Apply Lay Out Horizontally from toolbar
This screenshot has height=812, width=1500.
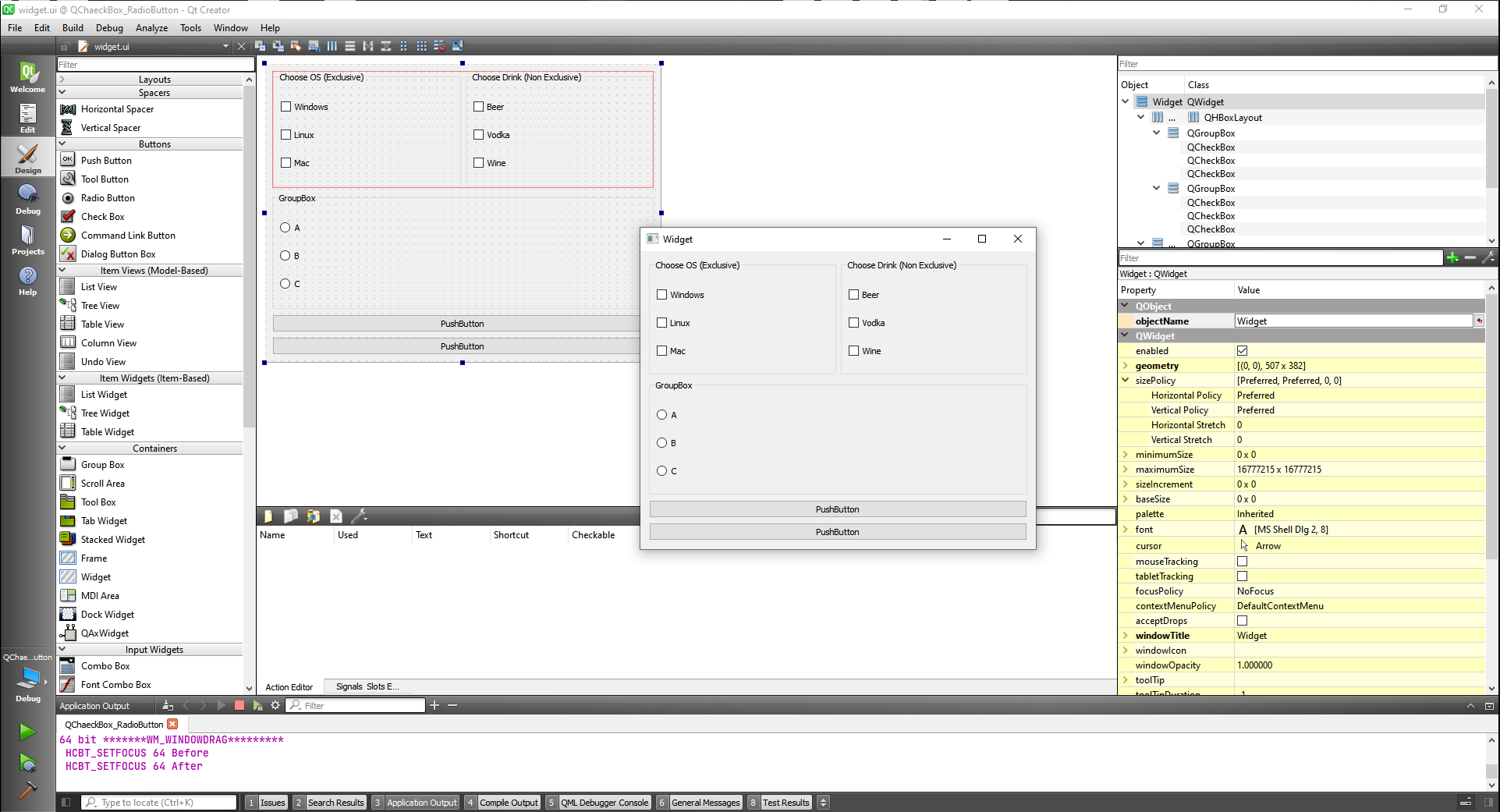click(x=332, y=46)
